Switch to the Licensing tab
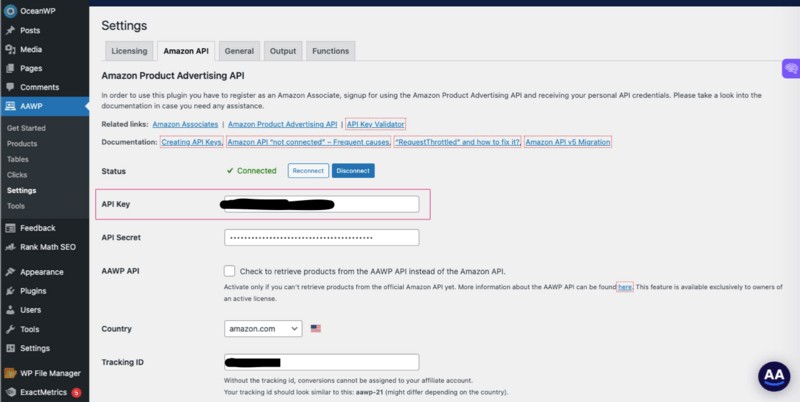Viewport: 800px width, 402px height. click(x=129, y=51)
